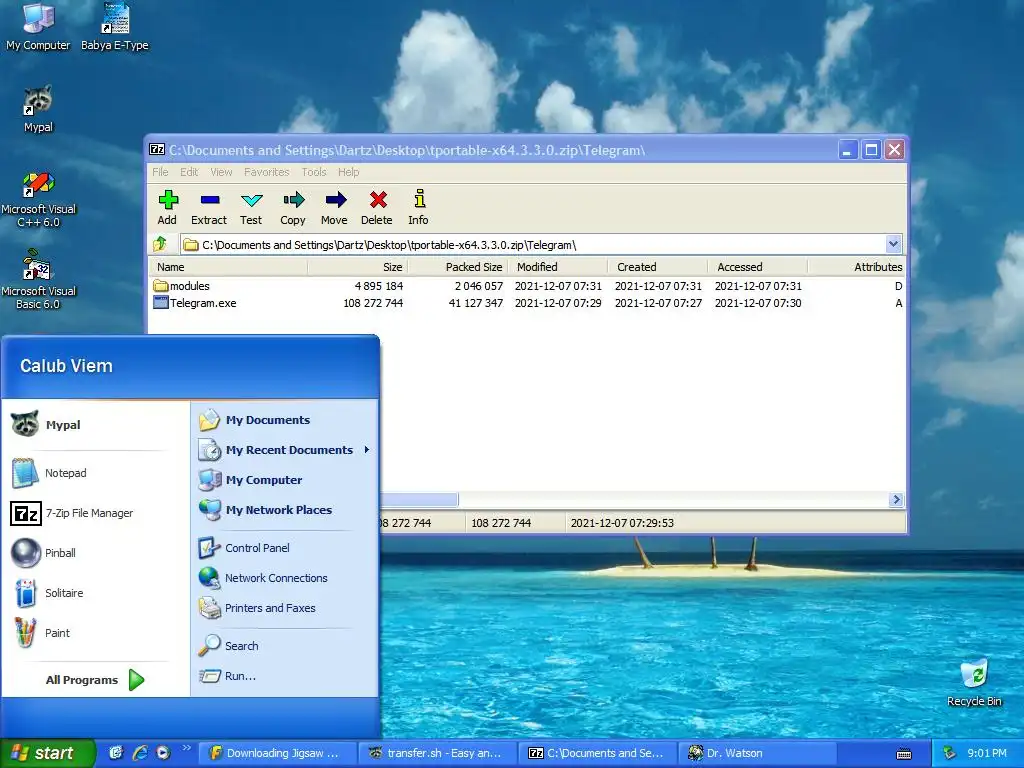The width and height of the screenshot is (1024, 768).
Task: Show more Quick Launch icons chevron
Action: [187, 748]
